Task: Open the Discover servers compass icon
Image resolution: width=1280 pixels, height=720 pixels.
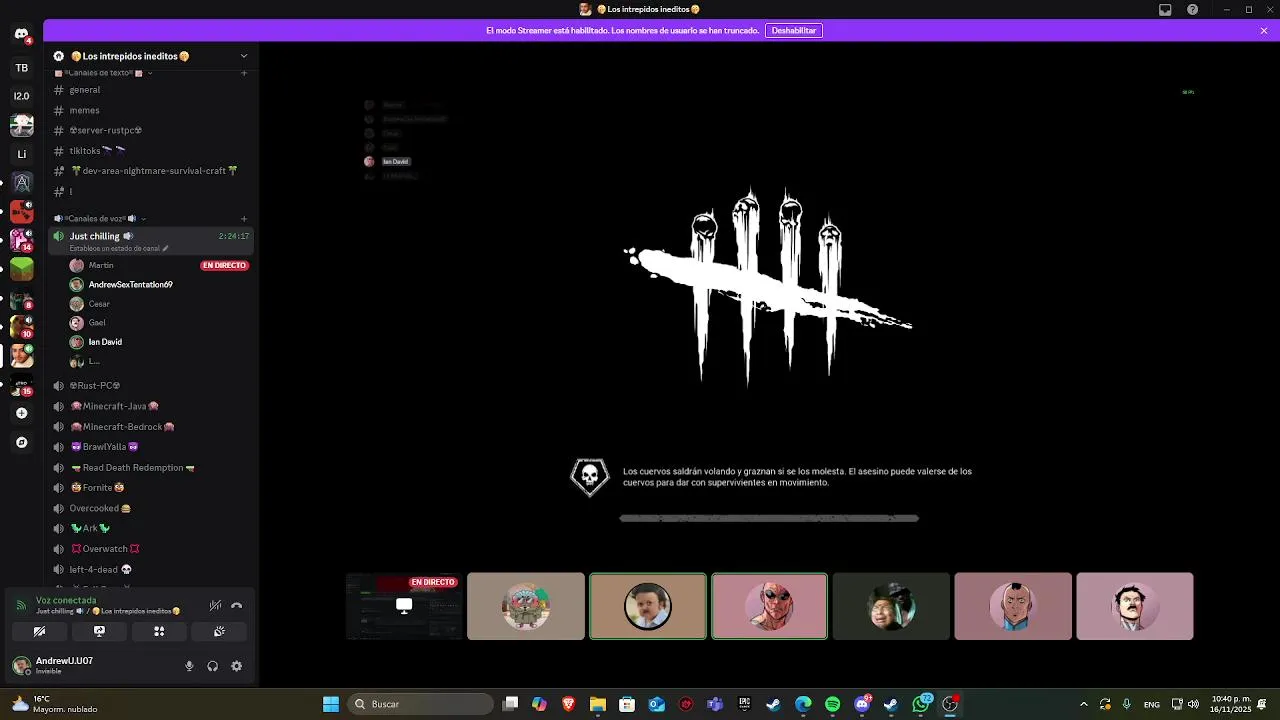Action: (x=21, y=442)
